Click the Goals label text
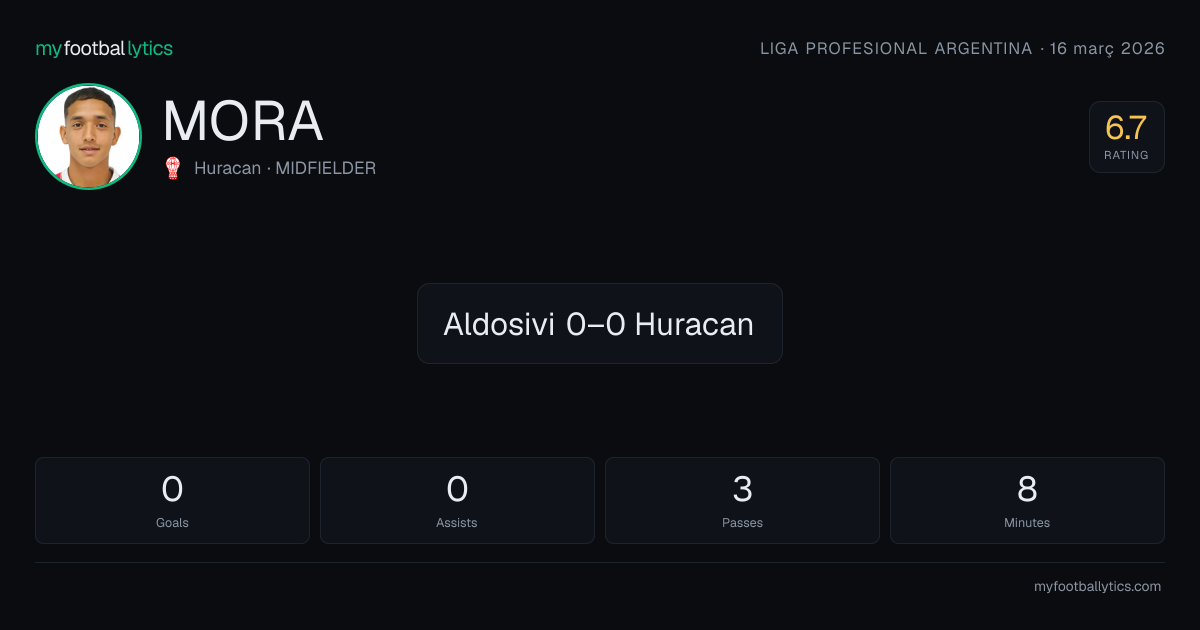This screenshot has width=1200, height=630. 172,523
